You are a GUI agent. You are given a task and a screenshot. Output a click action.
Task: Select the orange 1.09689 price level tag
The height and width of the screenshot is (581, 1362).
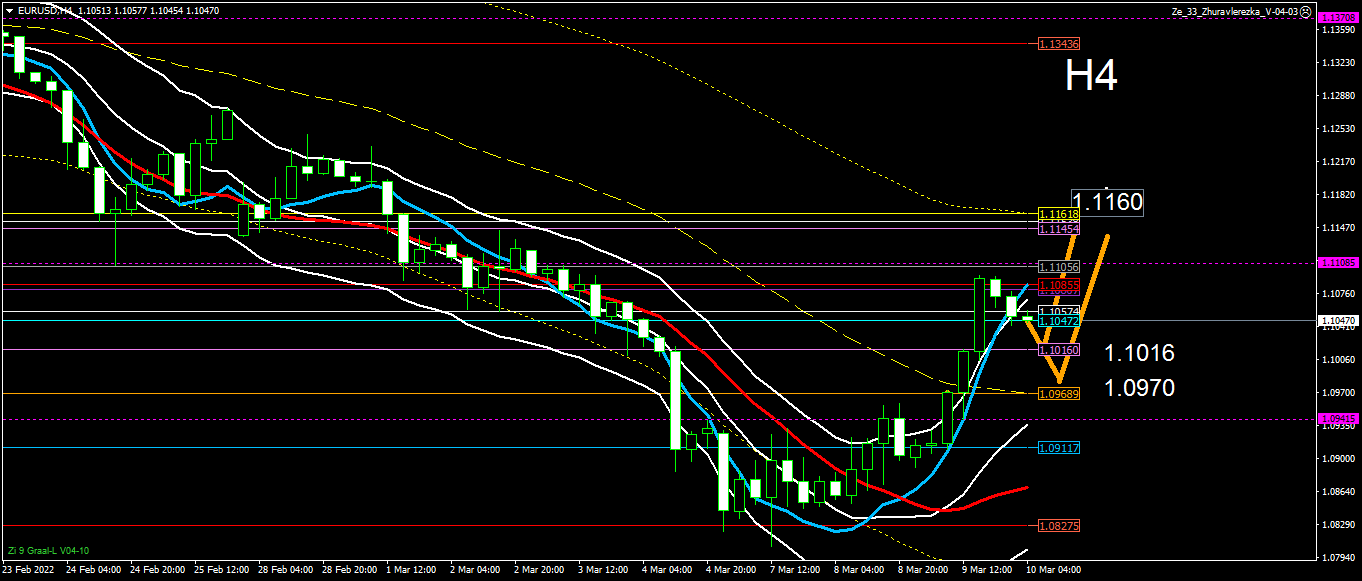pos(1058,394)
